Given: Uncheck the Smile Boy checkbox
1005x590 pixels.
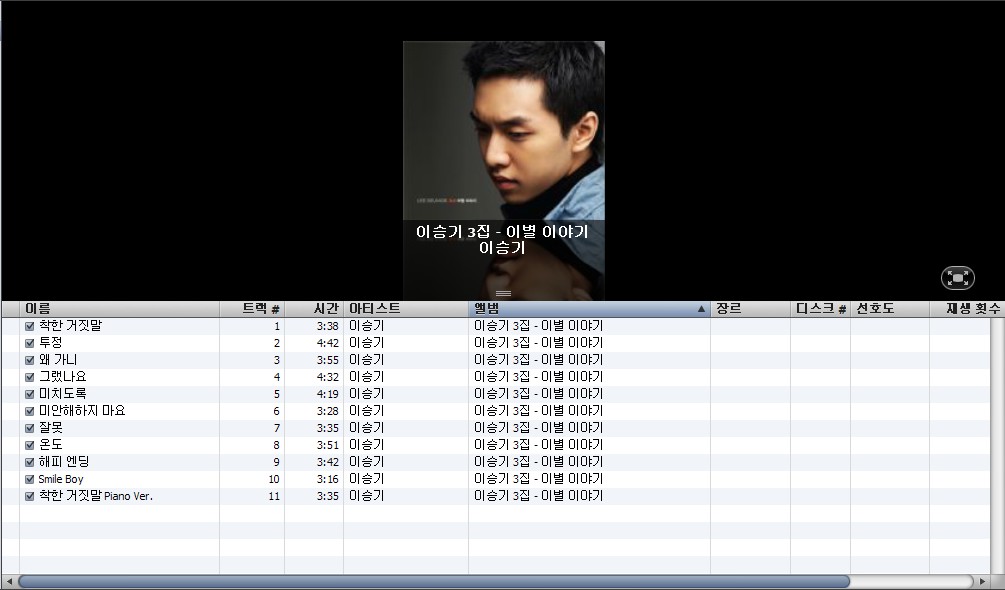Looking at the screenshot, I should (29, 479).
